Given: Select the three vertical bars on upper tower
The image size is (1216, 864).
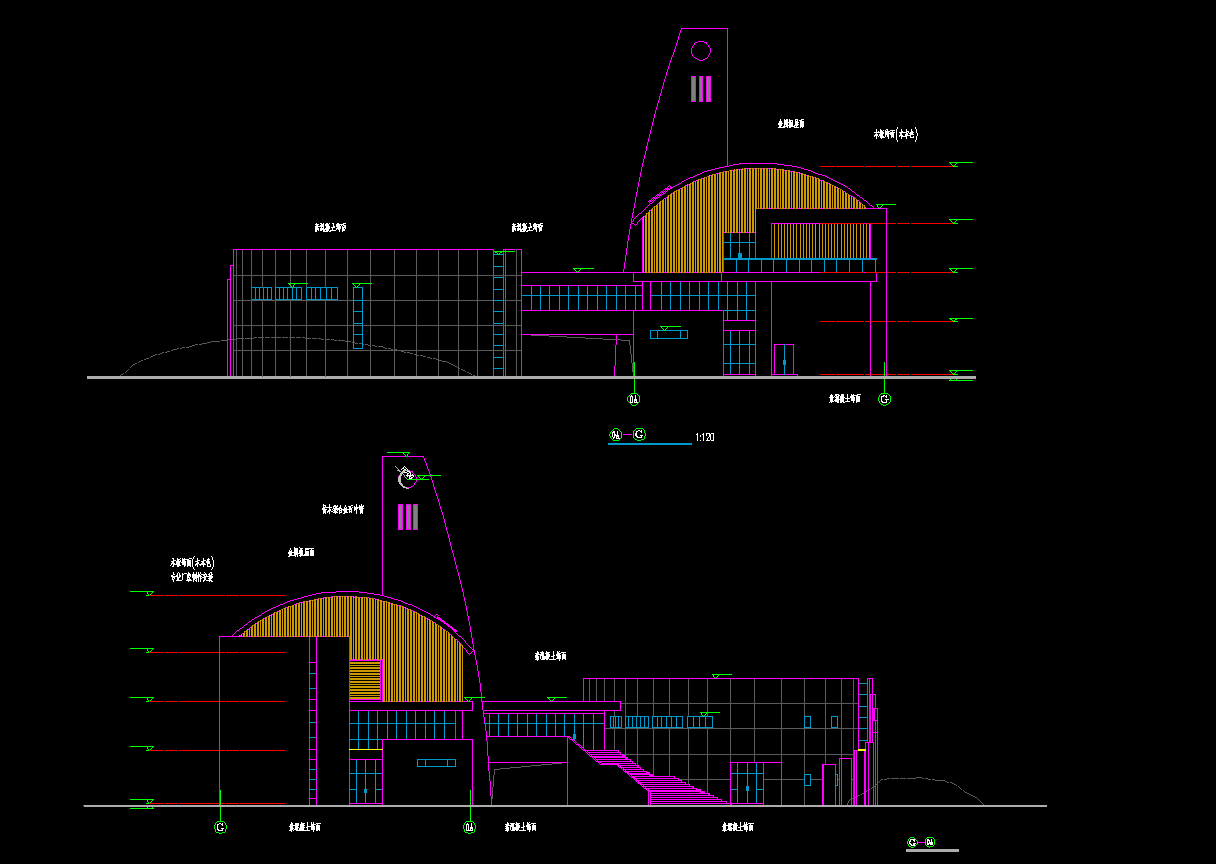Looking at the screenshot, I should click(x=701, y=89).
